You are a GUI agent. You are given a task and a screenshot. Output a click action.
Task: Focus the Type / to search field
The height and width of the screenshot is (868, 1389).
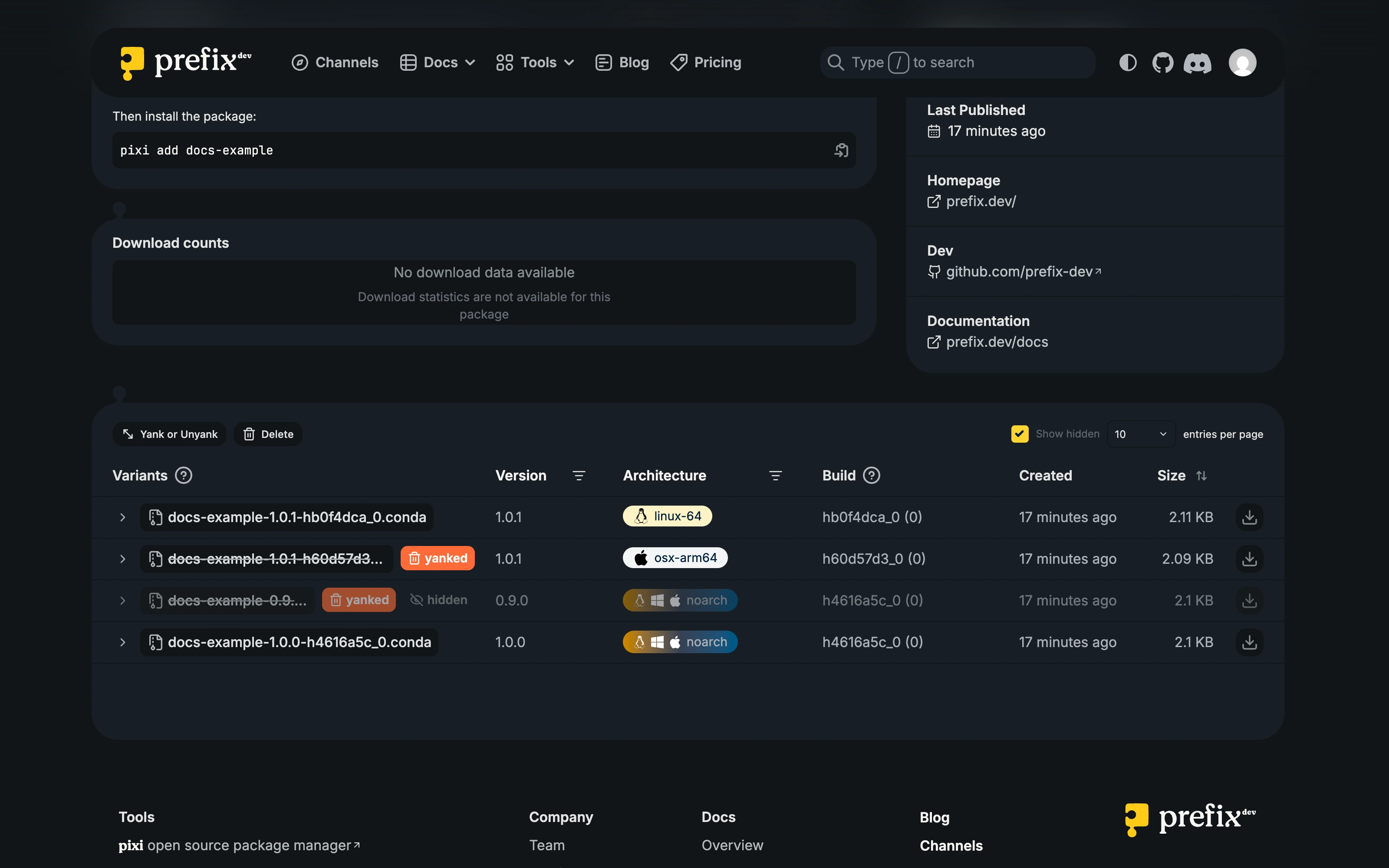tap(958, 62)
